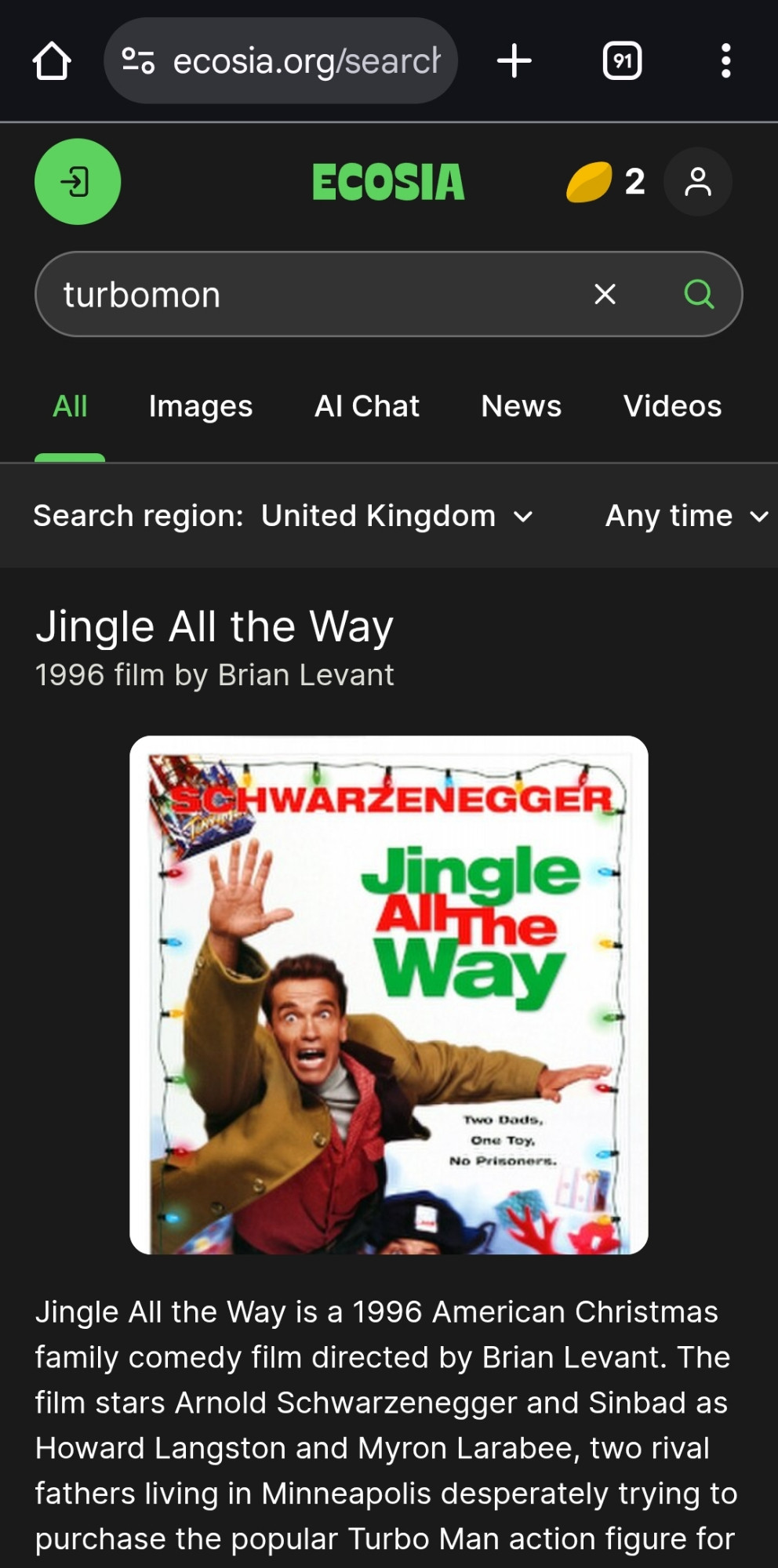Switch to the Videos tab
This screenshot has height=1568, width=778.
point(672,406)
